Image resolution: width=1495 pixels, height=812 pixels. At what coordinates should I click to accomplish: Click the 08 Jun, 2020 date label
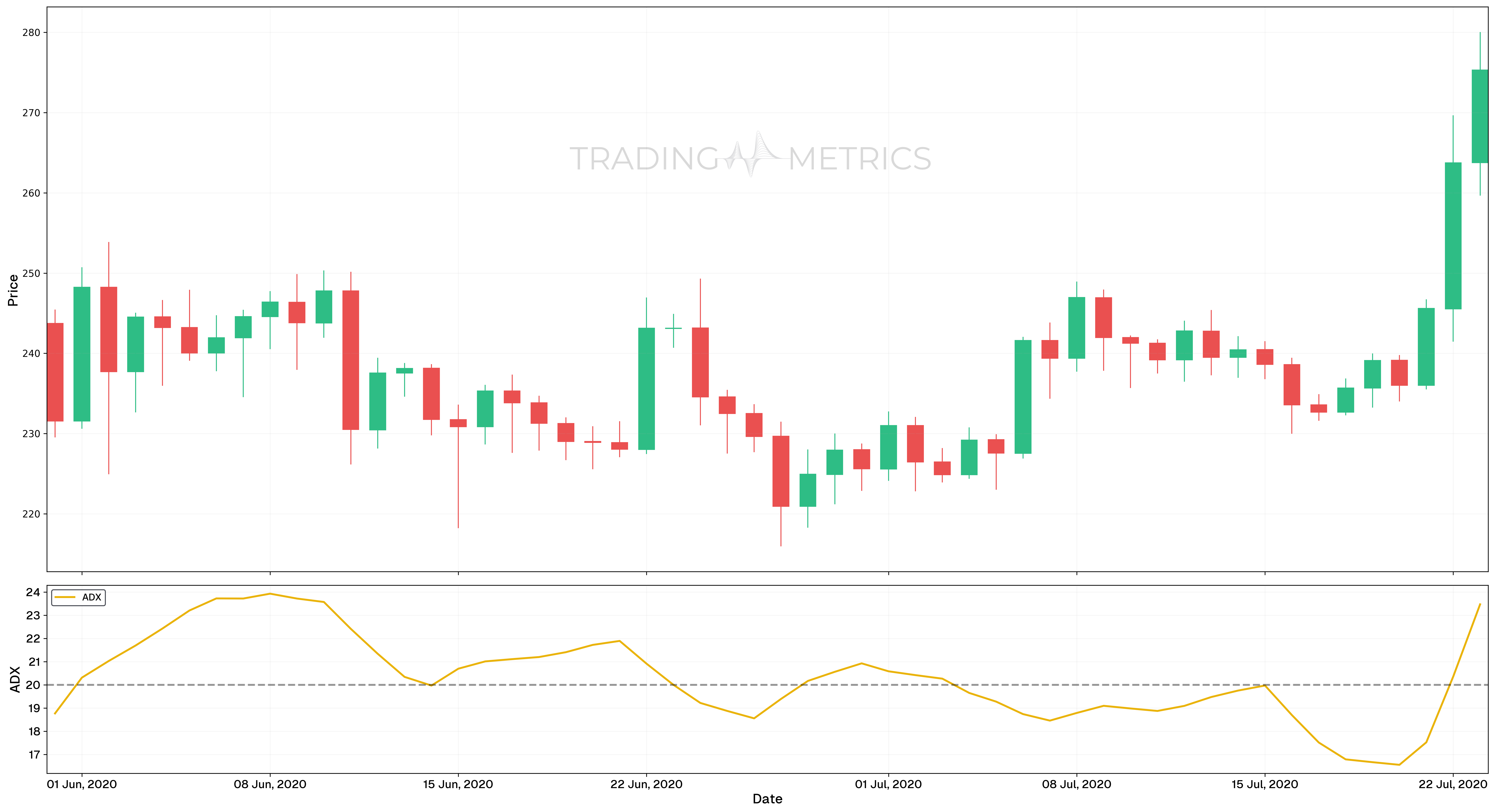270,785
